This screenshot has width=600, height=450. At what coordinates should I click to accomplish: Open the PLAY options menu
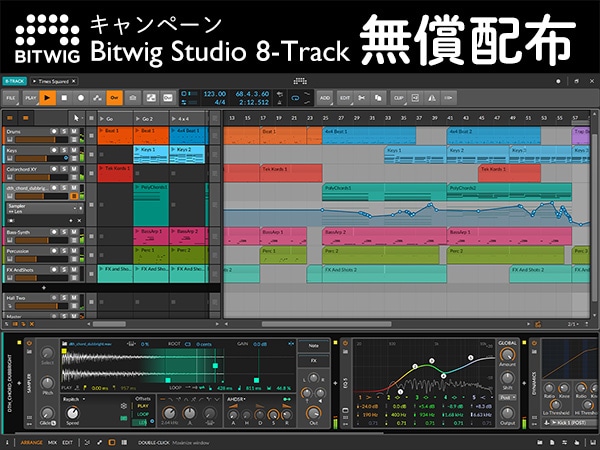pos(30,98)
